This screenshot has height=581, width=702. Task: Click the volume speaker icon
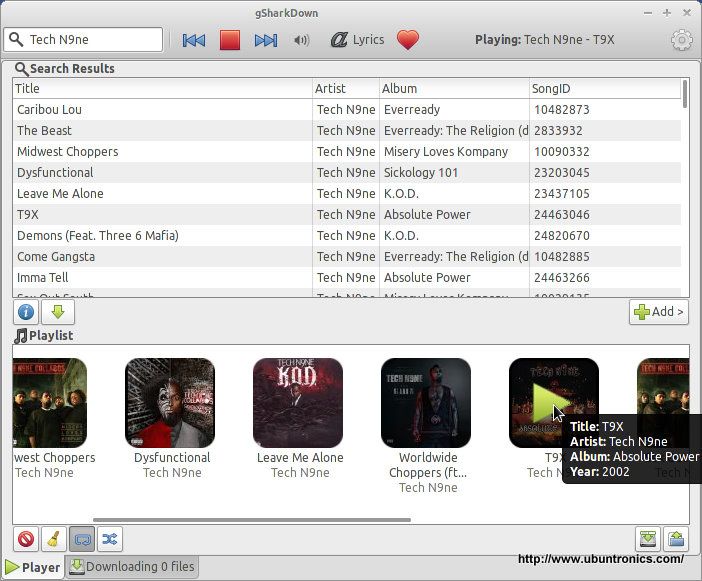click(301, 40)
